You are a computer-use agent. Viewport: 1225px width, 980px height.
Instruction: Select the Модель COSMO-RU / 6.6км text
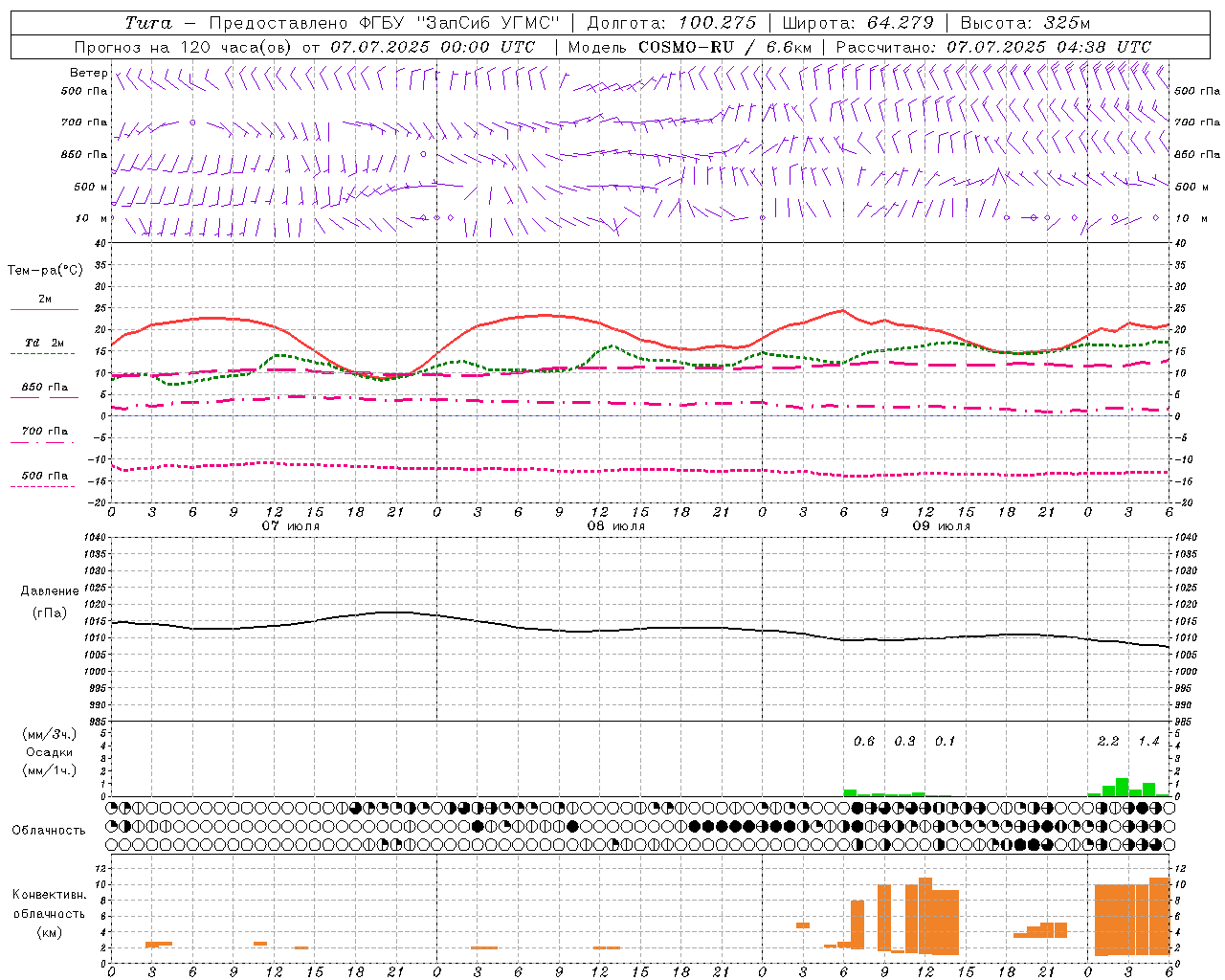tap(690, 47)
